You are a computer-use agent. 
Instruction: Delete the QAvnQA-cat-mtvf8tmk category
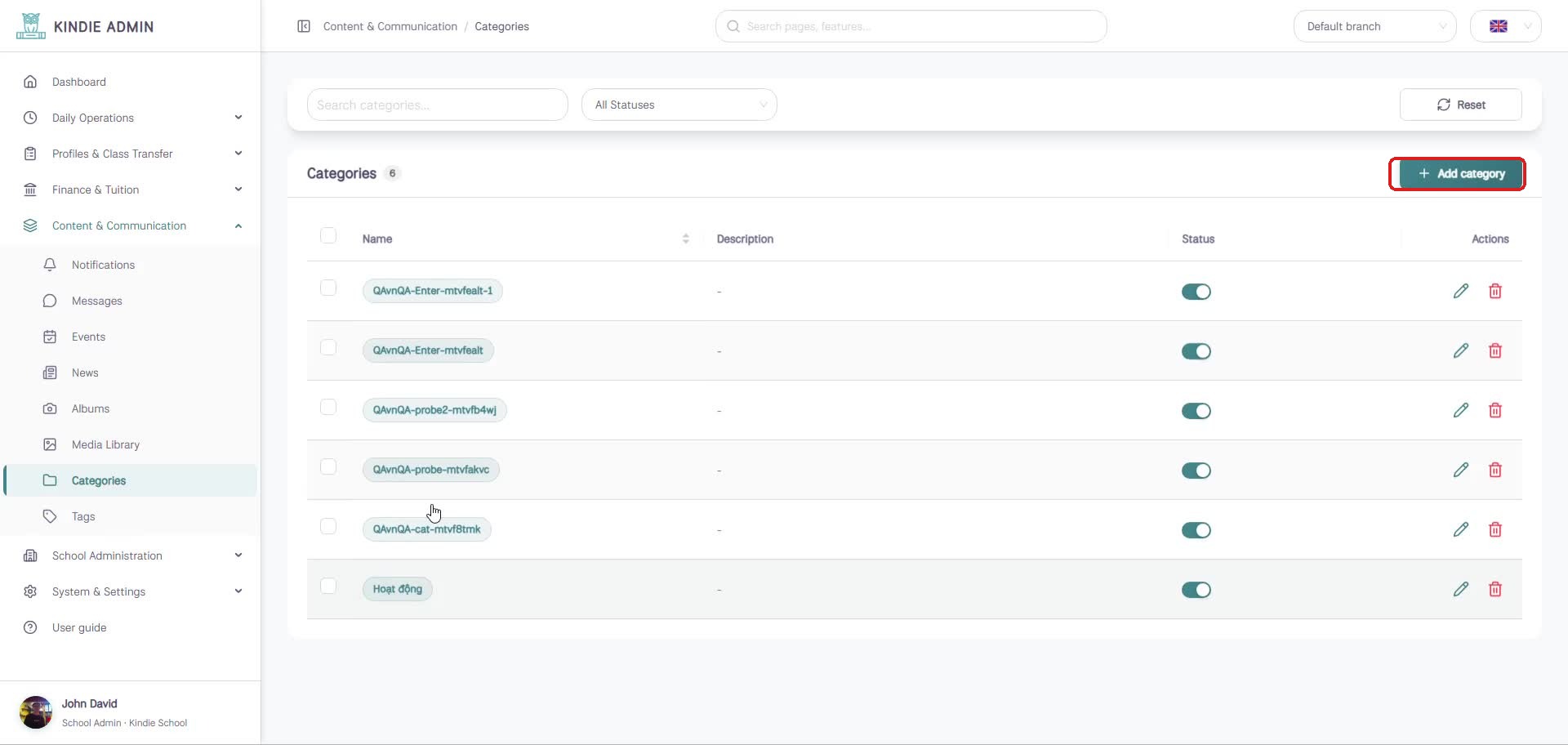(x=1495, y=529)
